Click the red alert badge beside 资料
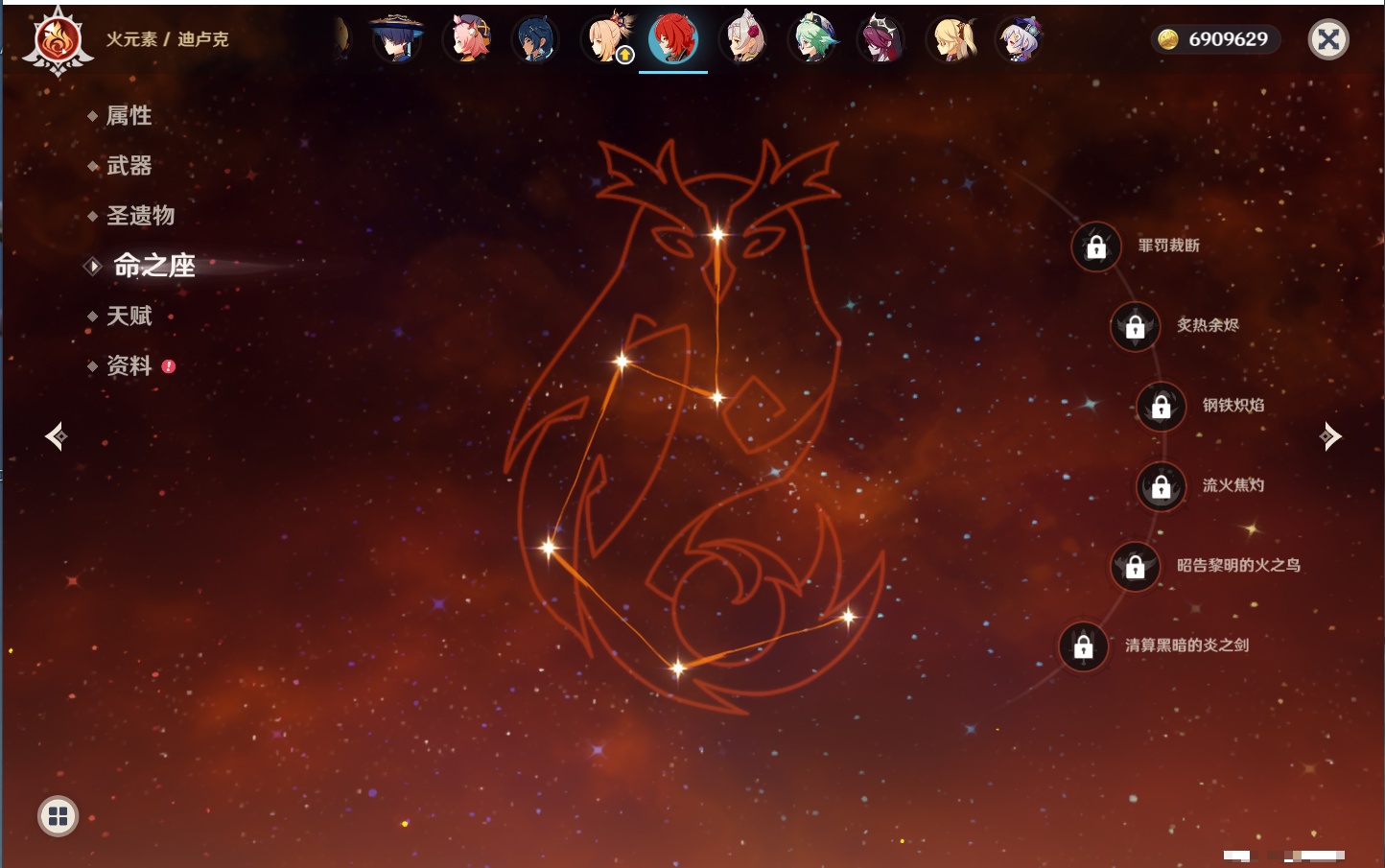 pos(169,366)
